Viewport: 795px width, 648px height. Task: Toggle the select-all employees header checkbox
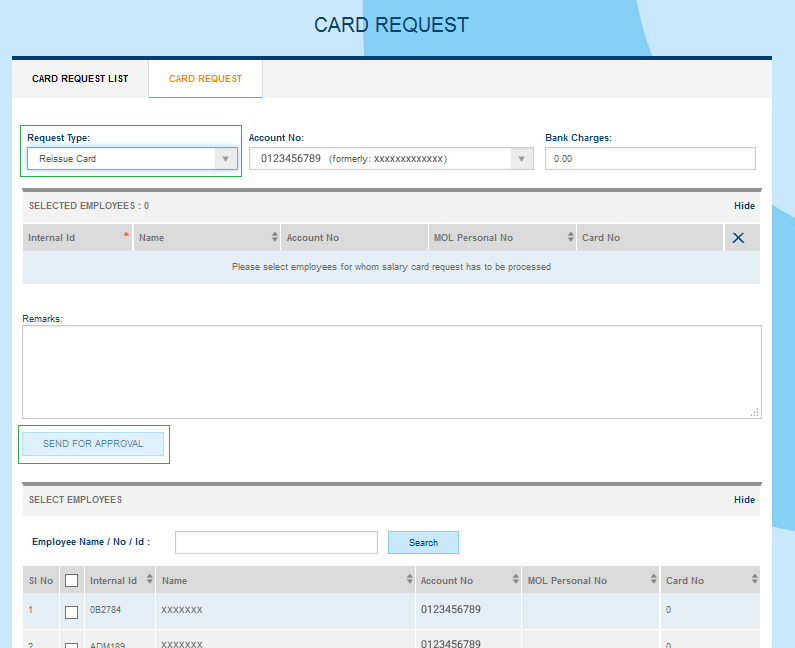[x=71, y=580]
